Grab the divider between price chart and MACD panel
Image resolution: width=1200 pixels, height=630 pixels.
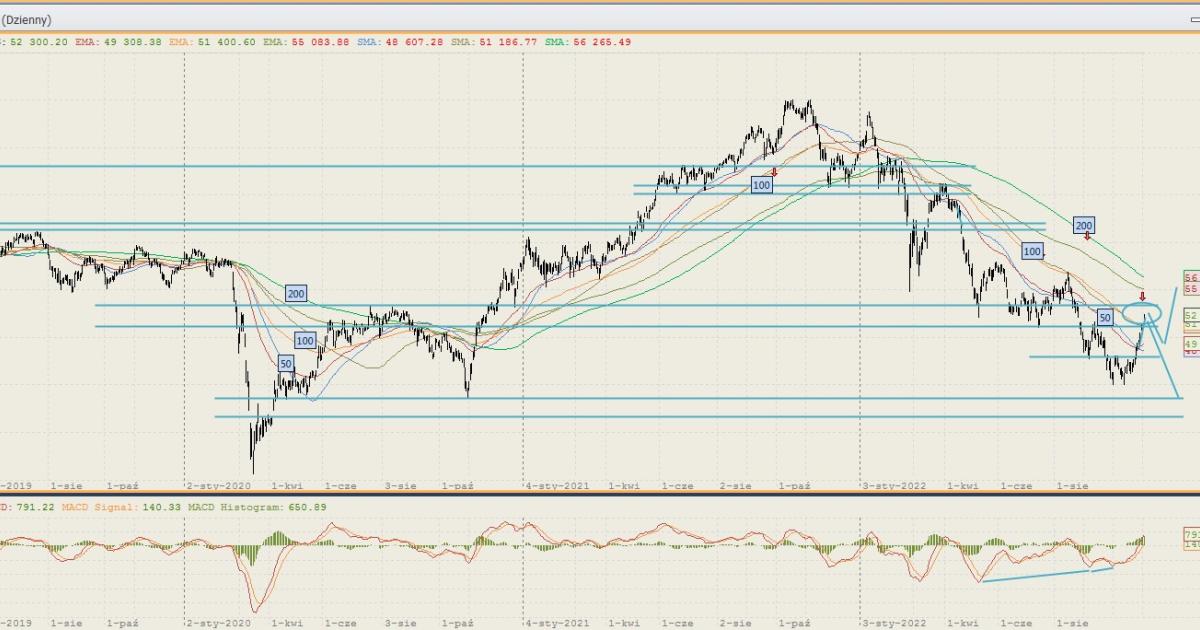click(600, 494)
